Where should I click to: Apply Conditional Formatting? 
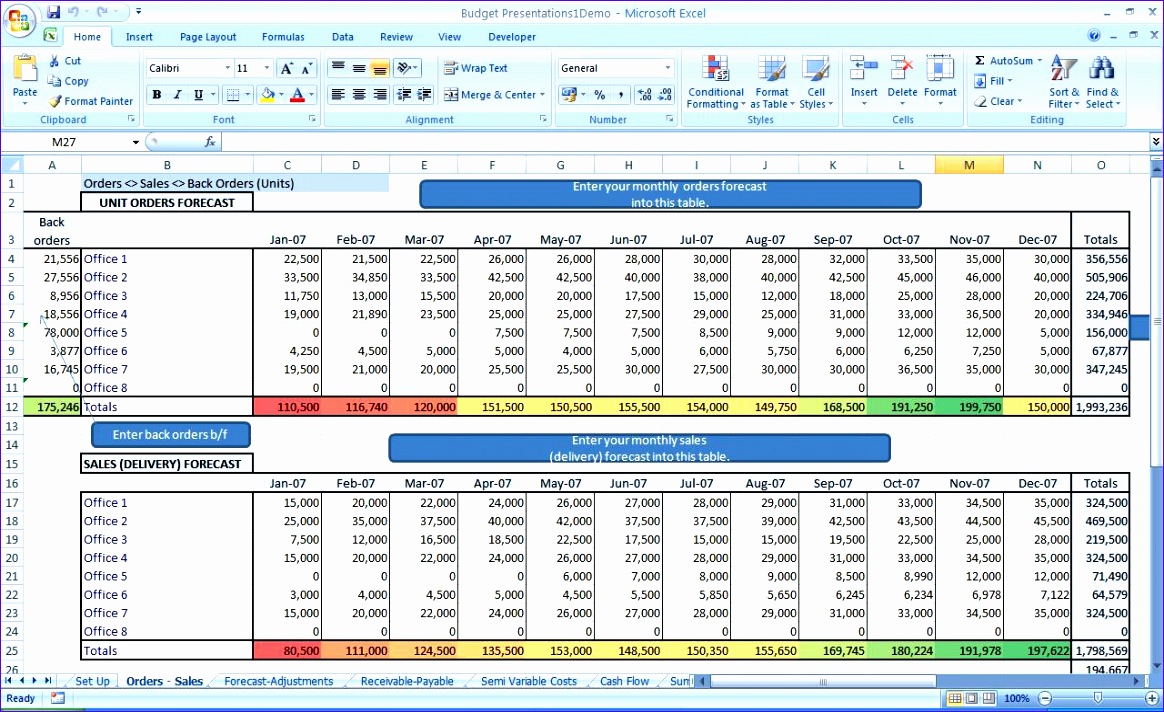click(715, 82)
